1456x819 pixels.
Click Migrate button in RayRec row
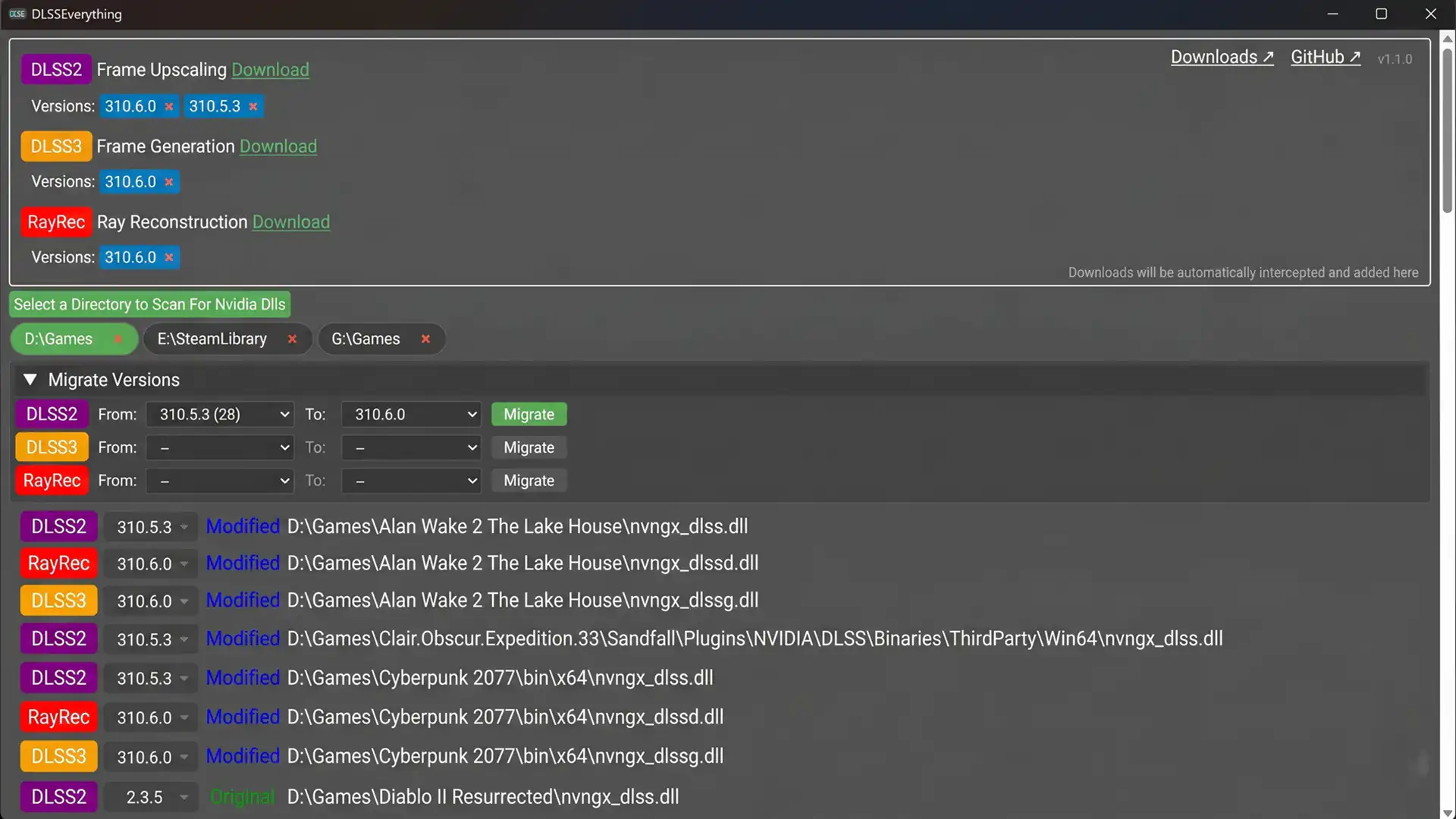click(529, 481)
